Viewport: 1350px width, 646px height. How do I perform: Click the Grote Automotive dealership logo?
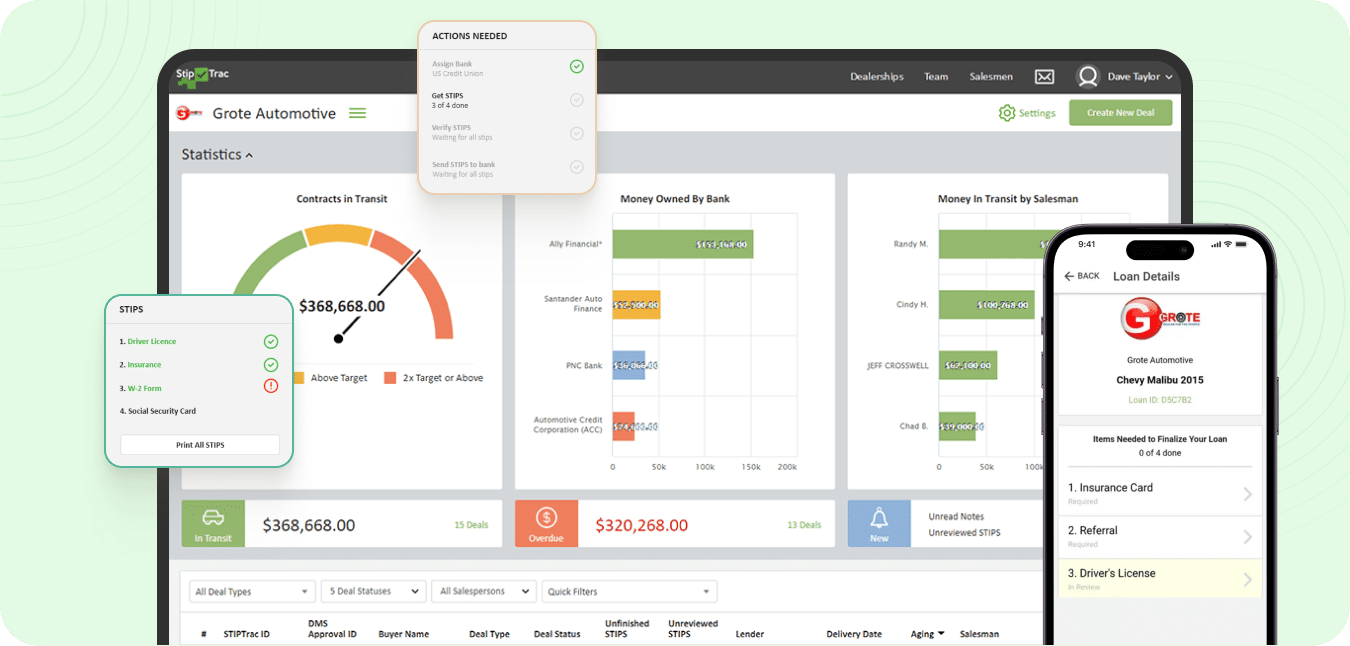[x=189, y=113]
